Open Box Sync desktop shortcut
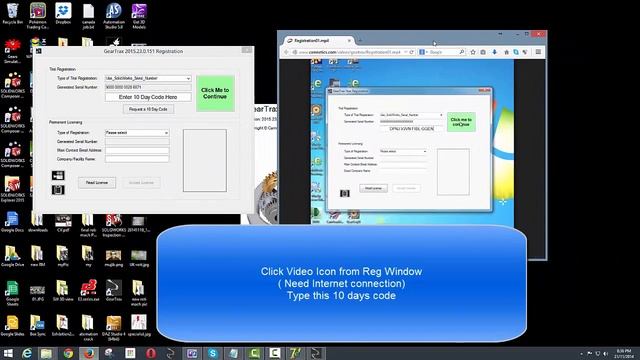This screenshot has height=360, width=640. tap(38, 326)
